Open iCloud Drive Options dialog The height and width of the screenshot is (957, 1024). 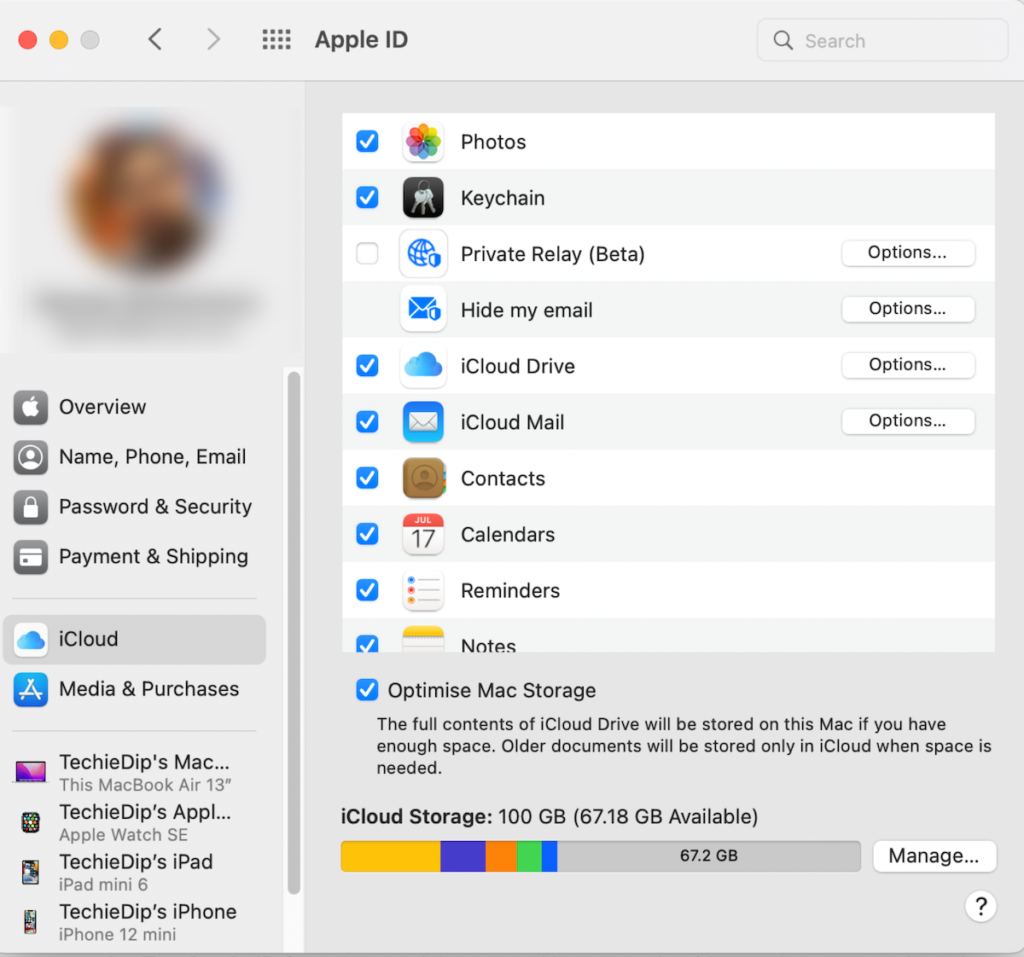[x=907, y=365]
